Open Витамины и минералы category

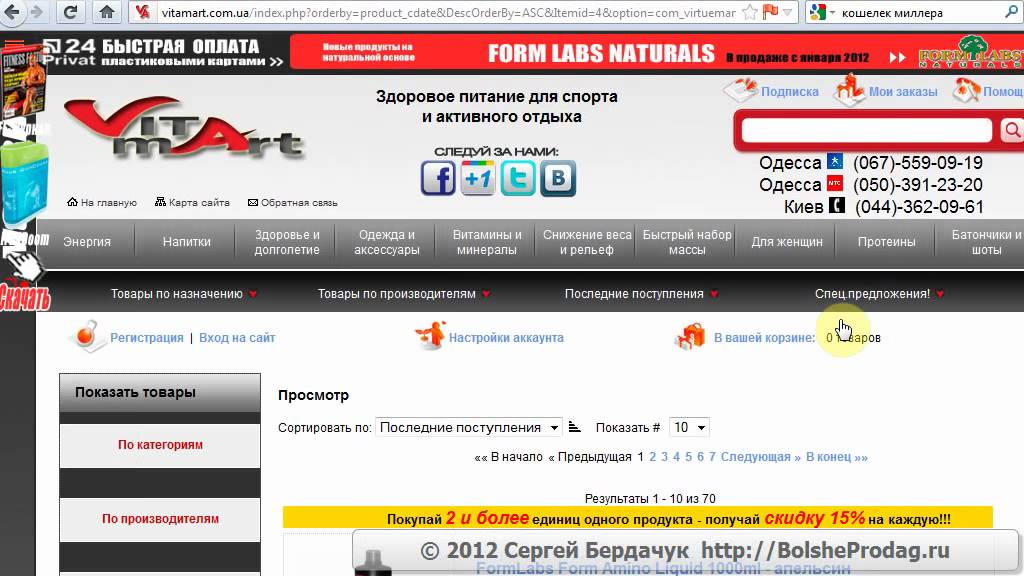click(x=487, y=242)
